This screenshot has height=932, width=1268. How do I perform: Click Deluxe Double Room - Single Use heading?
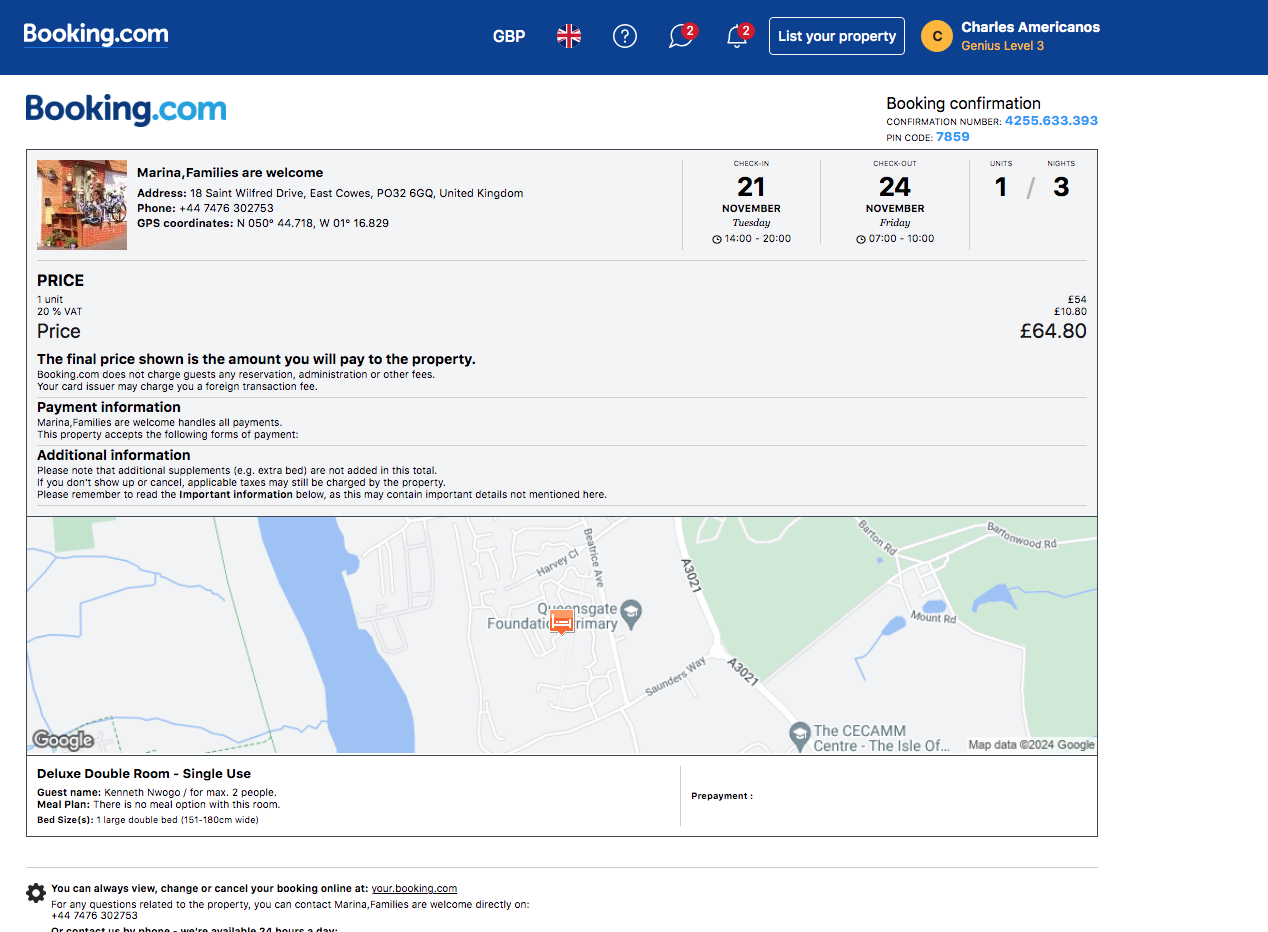click(x=144, y=774)
